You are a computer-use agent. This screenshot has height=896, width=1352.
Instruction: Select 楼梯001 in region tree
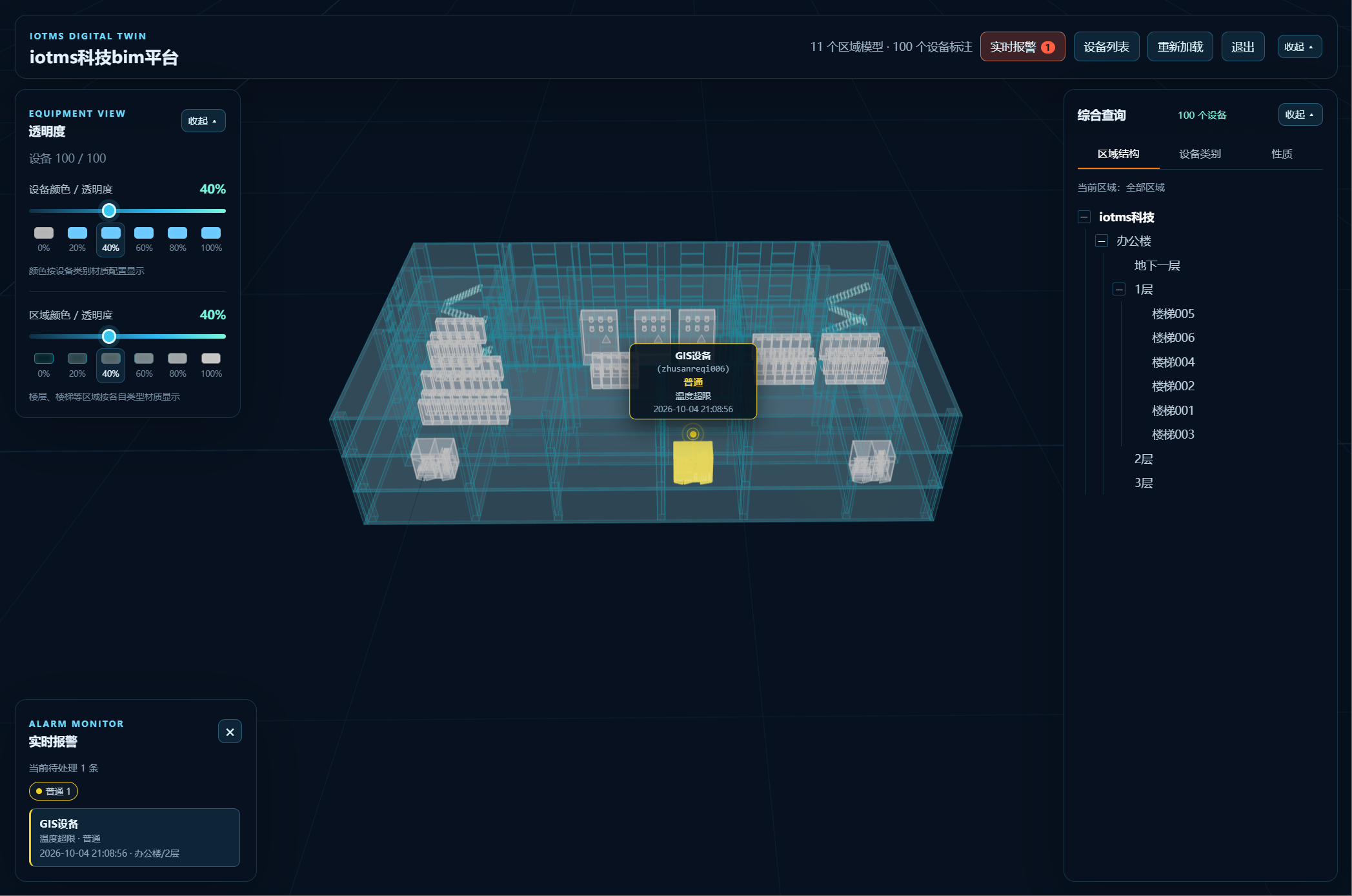point(1173,410)
